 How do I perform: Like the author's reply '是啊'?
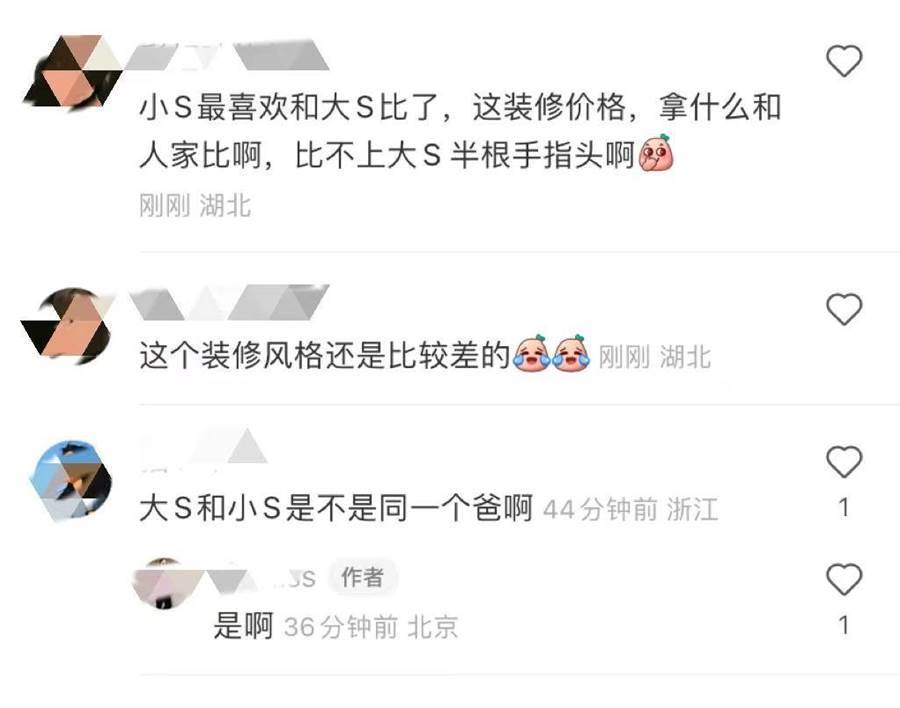click(844, 579)
